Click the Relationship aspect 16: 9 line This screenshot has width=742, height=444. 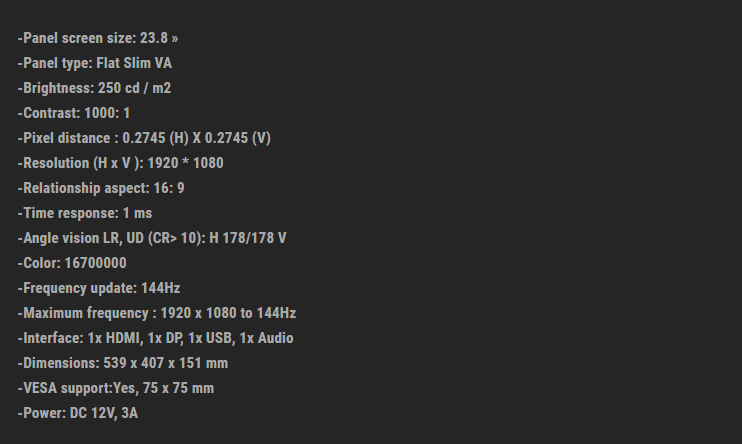tap(101, 188)
